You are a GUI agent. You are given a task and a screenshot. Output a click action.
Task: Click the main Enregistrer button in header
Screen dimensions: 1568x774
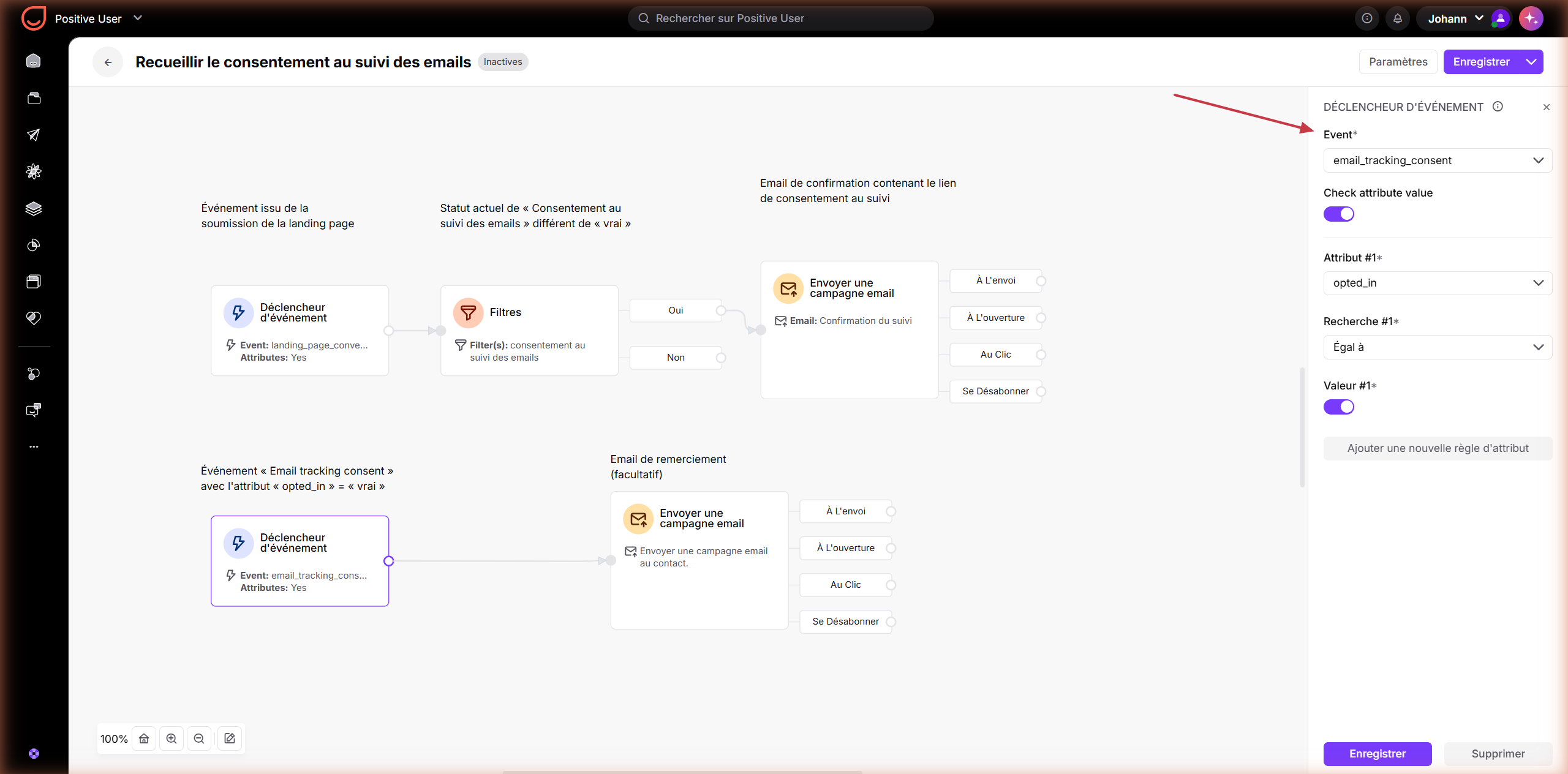1481,62
